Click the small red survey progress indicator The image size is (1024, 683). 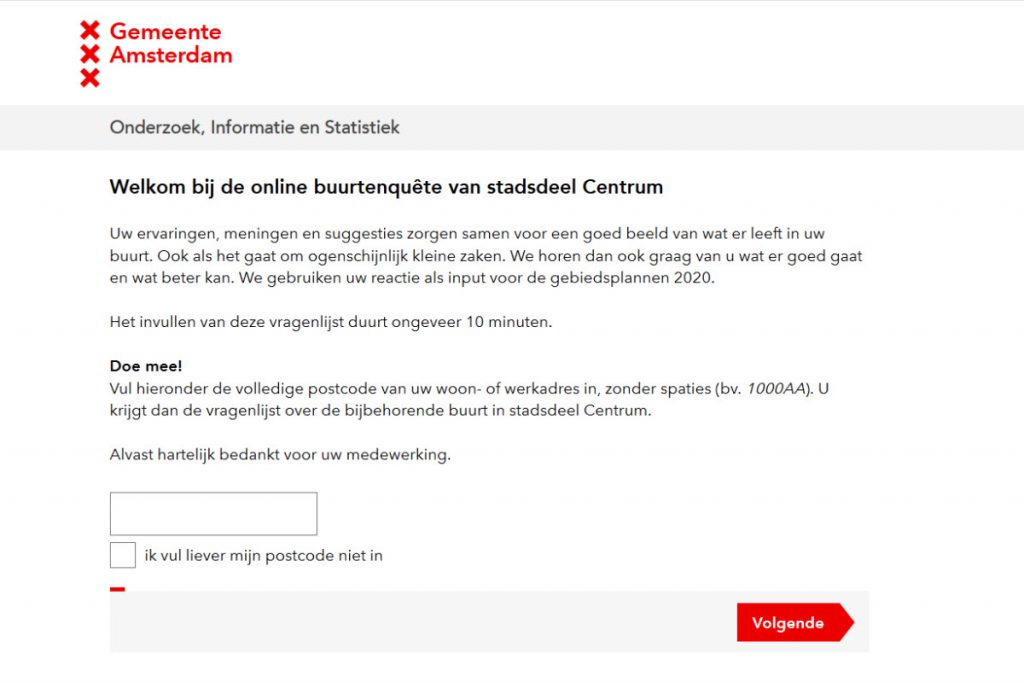click(118, 589)
